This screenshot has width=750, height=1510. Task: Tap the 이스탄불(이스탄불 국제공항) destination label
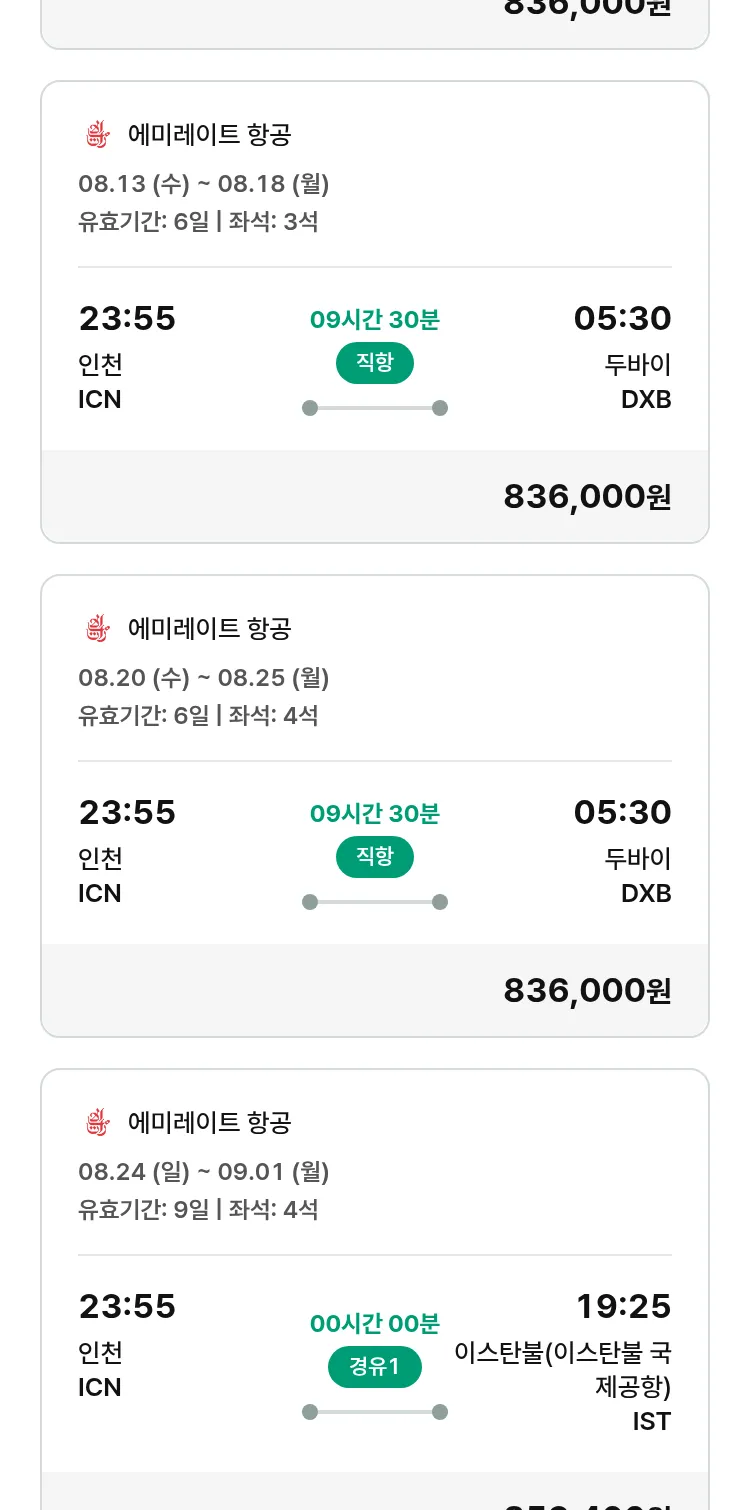coord(563,1371)
